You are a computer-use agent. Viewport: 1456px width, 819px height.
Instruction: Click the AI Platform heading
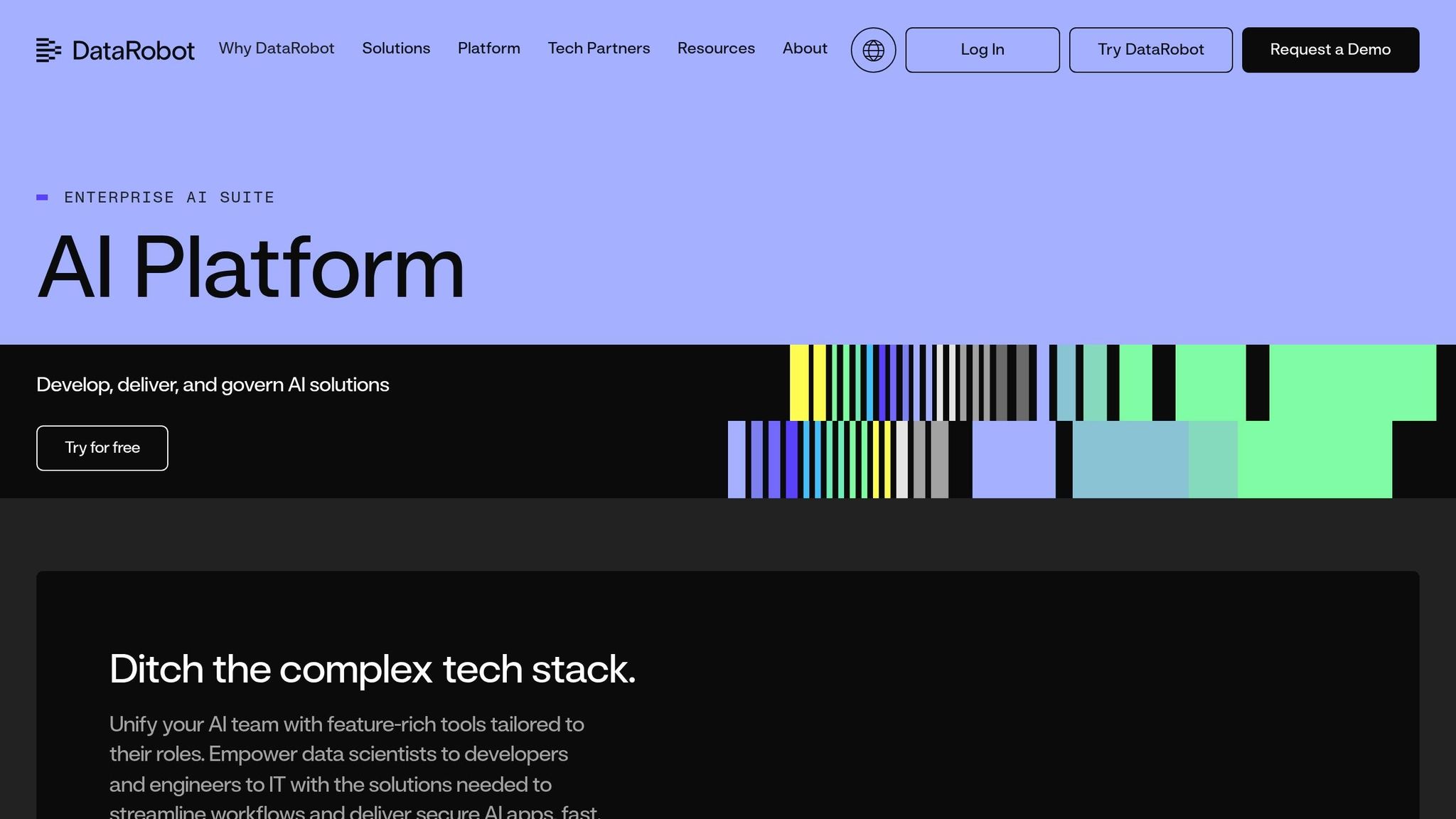coord(250,268)
